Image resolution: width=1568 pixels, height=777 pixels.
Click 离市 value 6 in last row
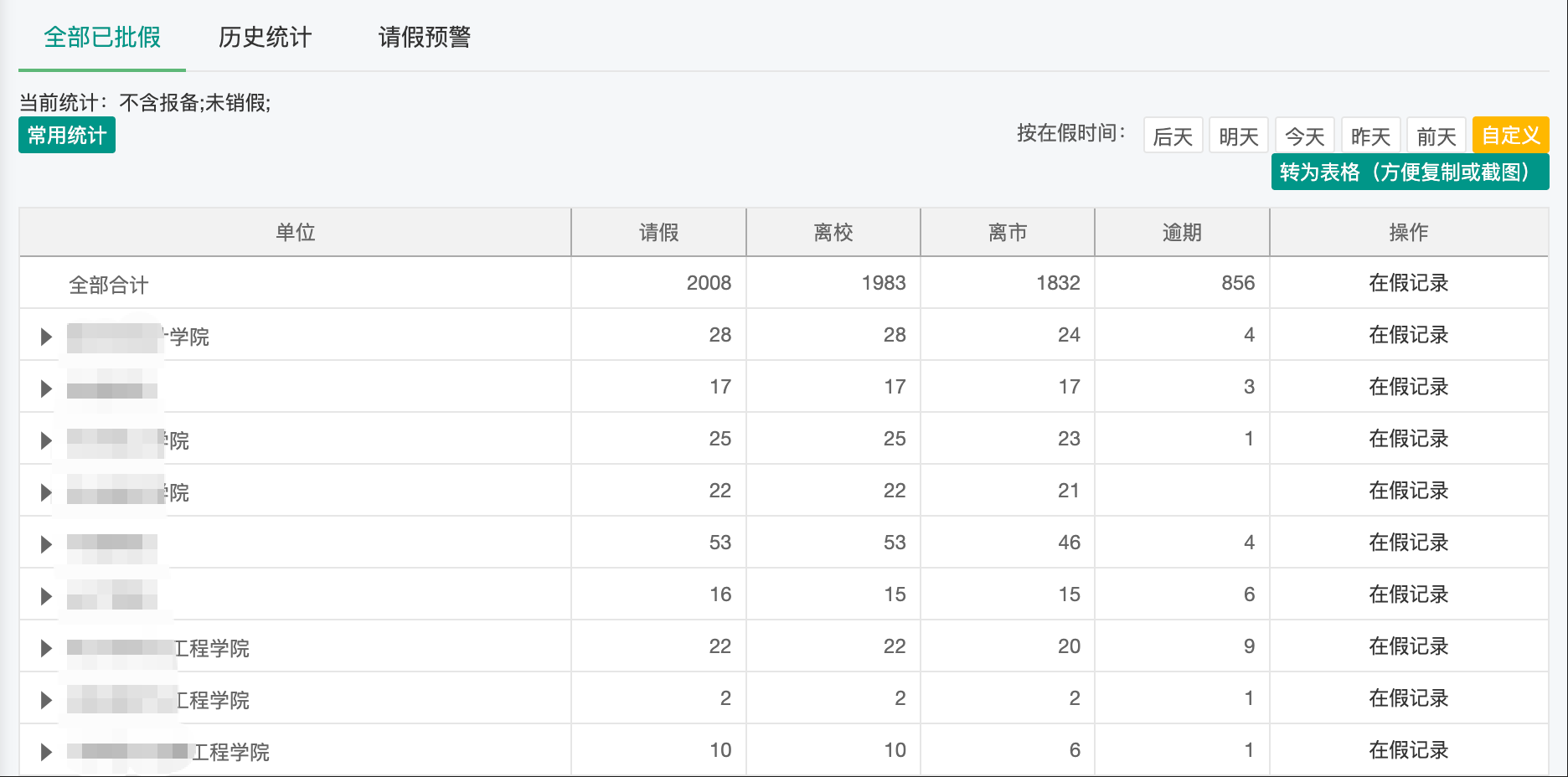[1075, 750]
